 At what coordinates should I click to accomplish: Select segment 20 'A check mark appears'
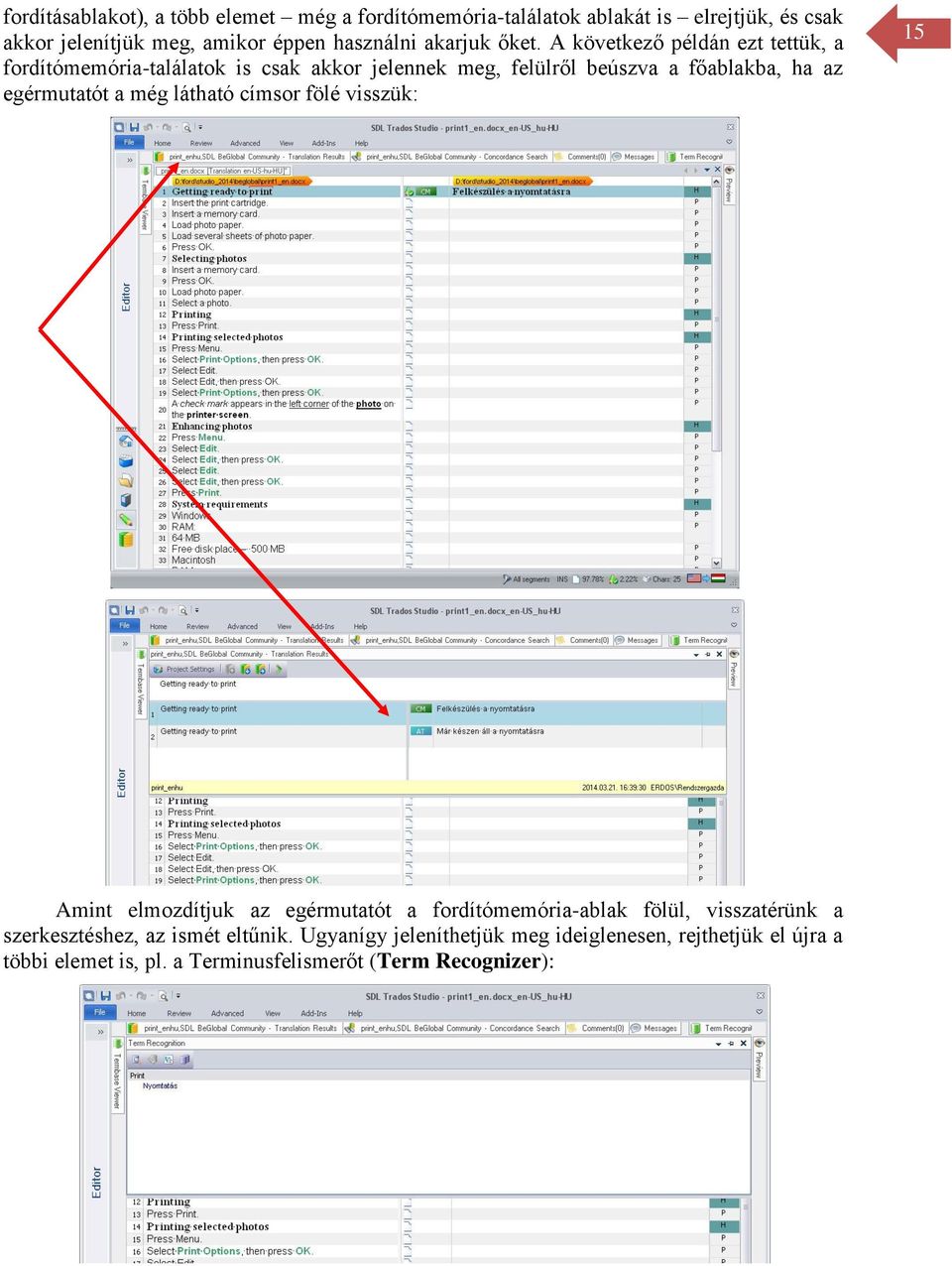pyautogui.click(x=283, y=409)
